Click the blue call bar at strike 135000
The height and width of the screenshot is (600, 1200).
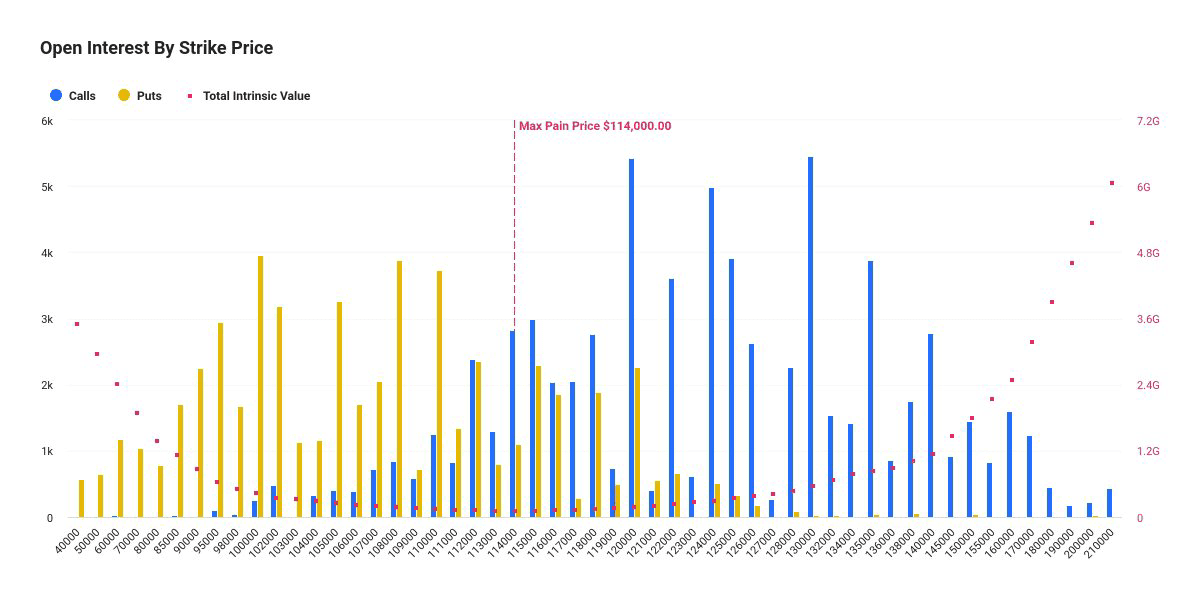point(870,389)
